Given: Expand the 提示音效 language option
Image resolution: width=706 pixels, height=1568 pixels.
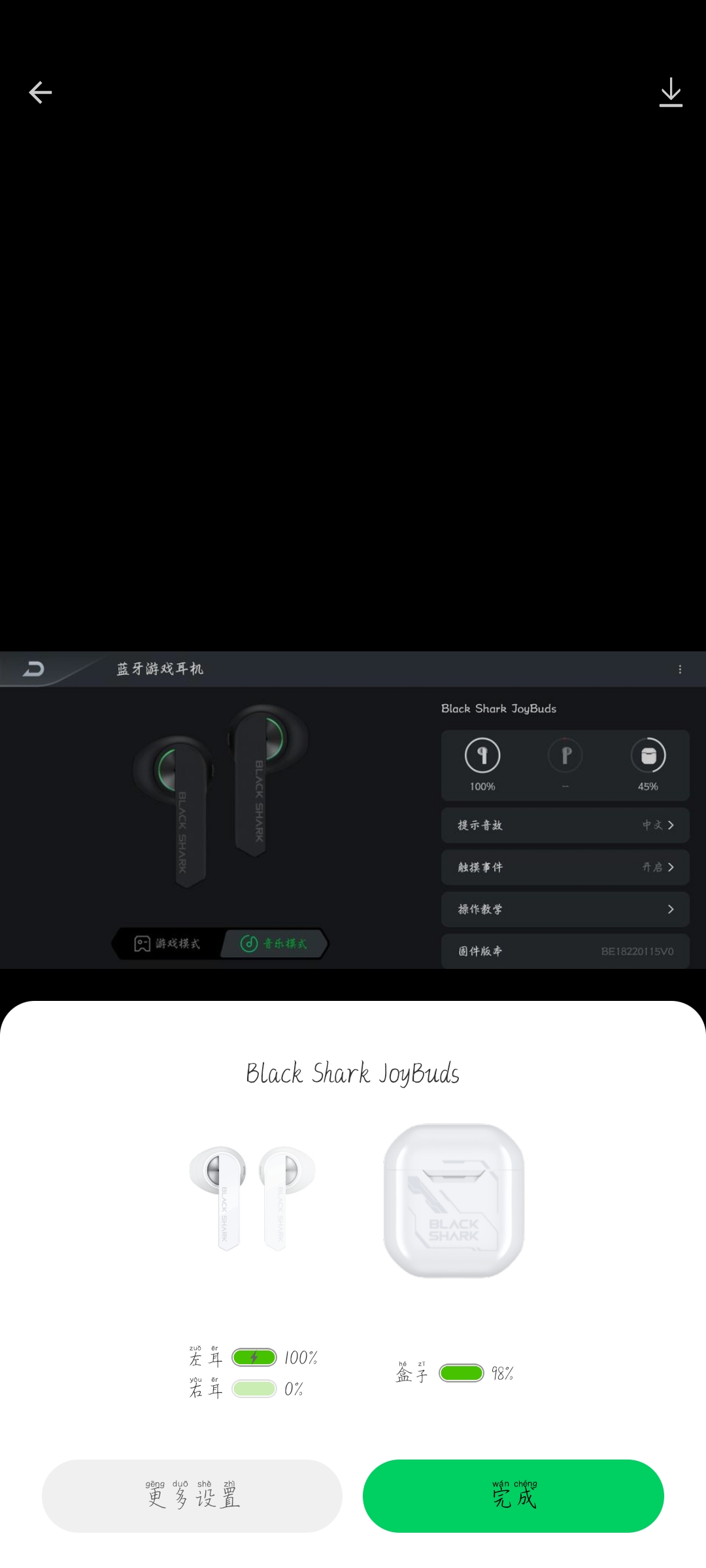Looking at the screenshot, I should [565, 825].
